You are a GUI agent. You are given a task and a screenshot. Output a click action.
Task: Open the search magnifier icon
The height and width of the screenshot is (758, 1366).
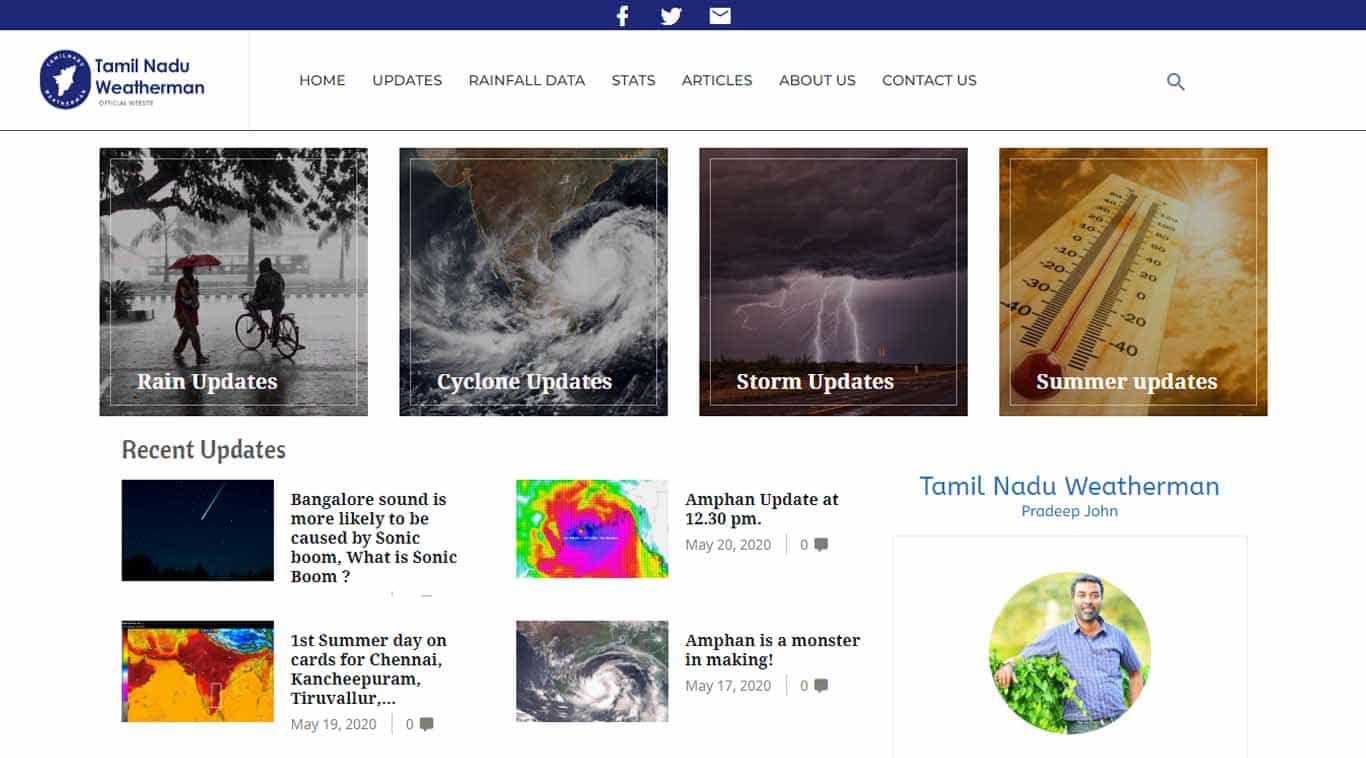pos(1176,82)
